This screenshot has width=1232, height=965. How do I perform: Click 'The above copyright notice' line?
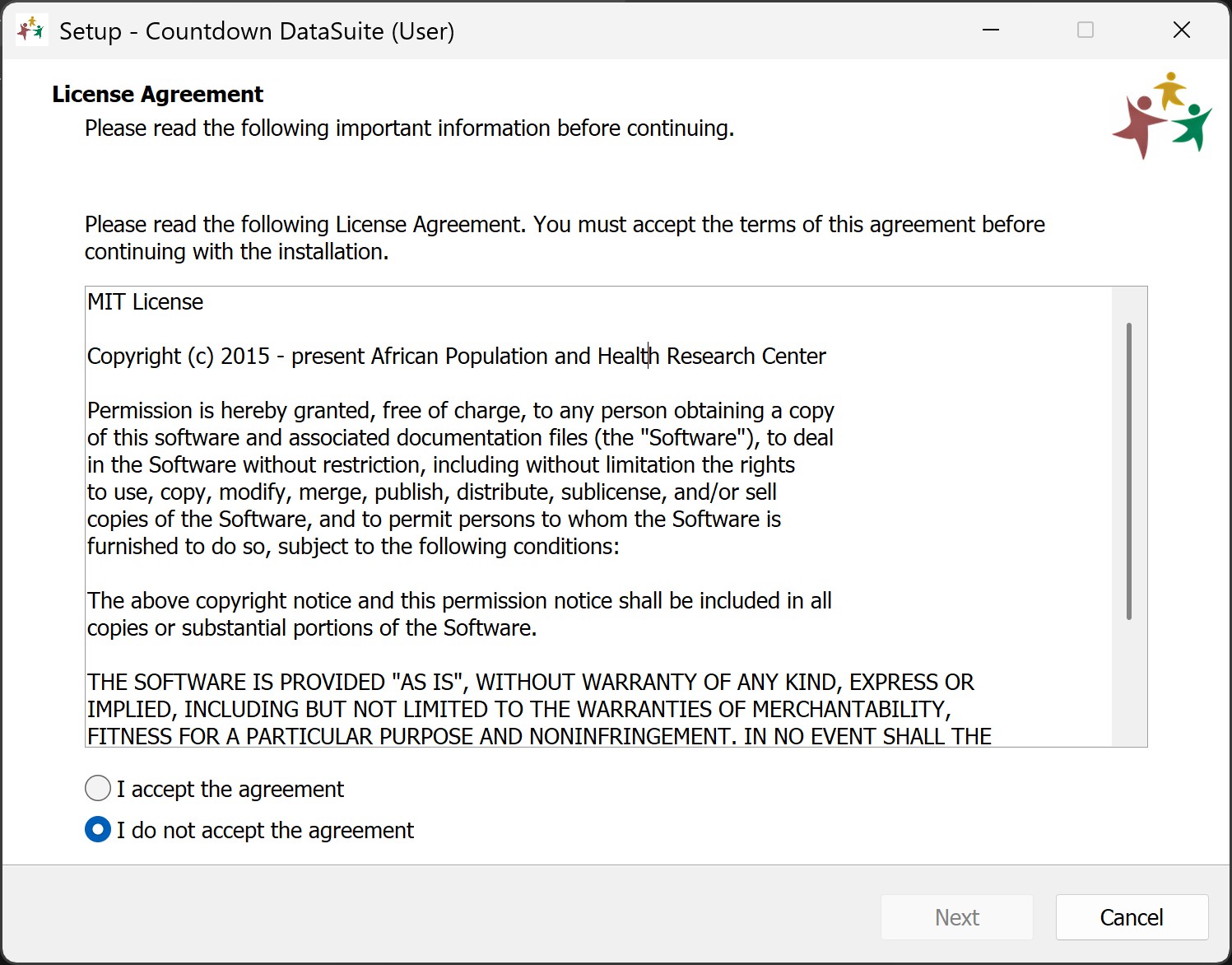(x=459, y=601)
